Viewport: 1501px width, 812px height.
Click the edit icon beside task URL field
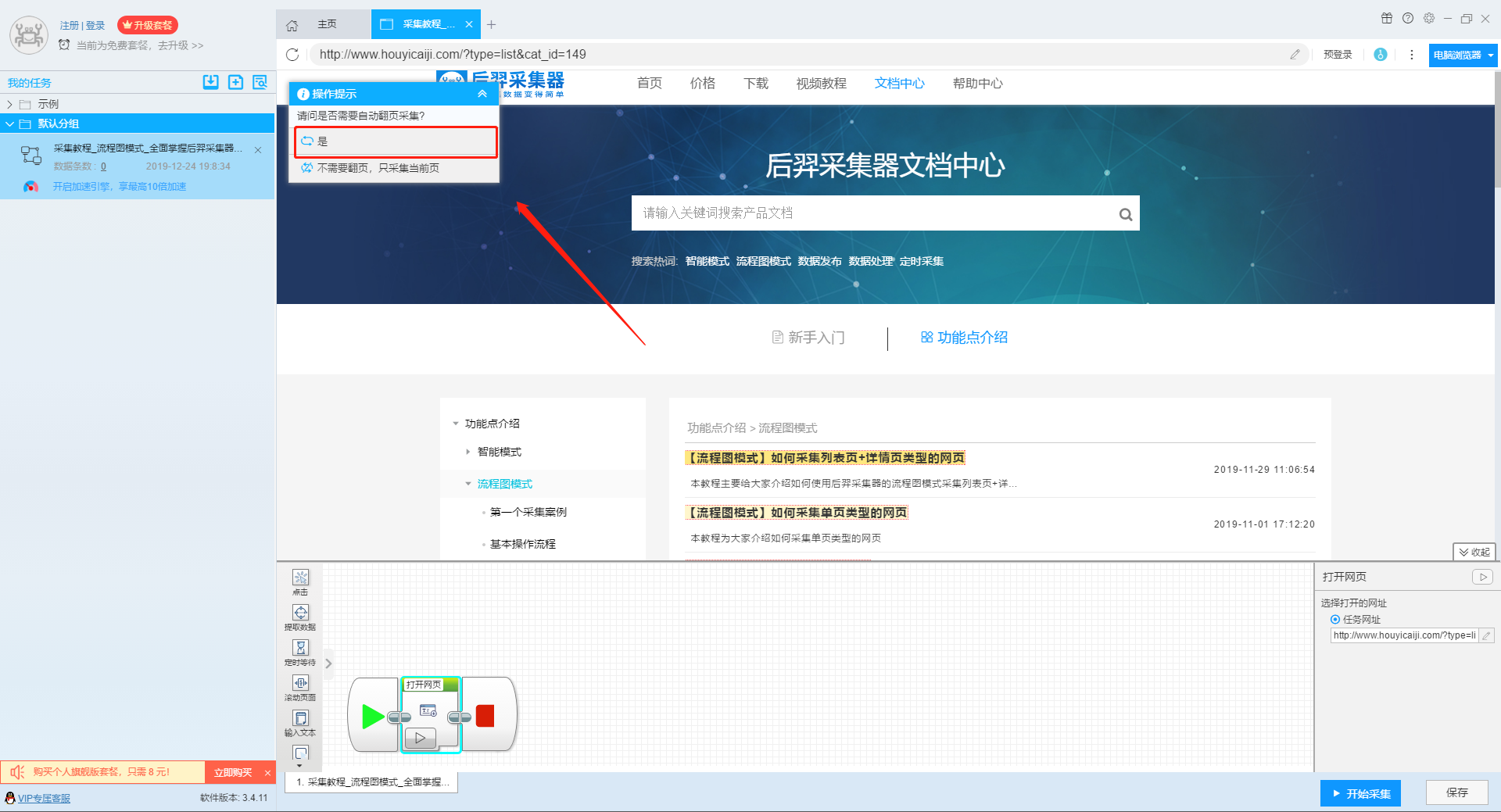[1487, 635]
